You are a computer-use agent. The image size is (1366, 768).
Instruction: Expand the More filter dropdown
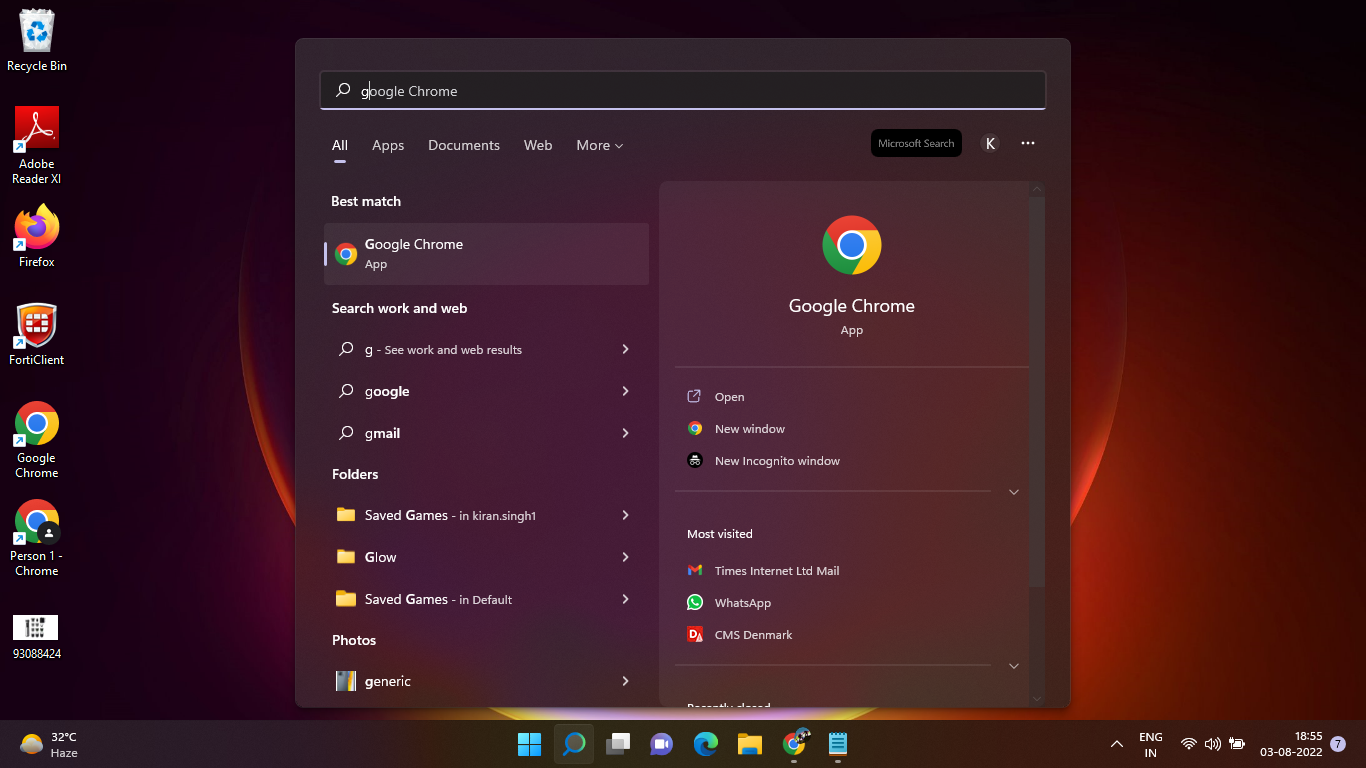tap(600, 145)
